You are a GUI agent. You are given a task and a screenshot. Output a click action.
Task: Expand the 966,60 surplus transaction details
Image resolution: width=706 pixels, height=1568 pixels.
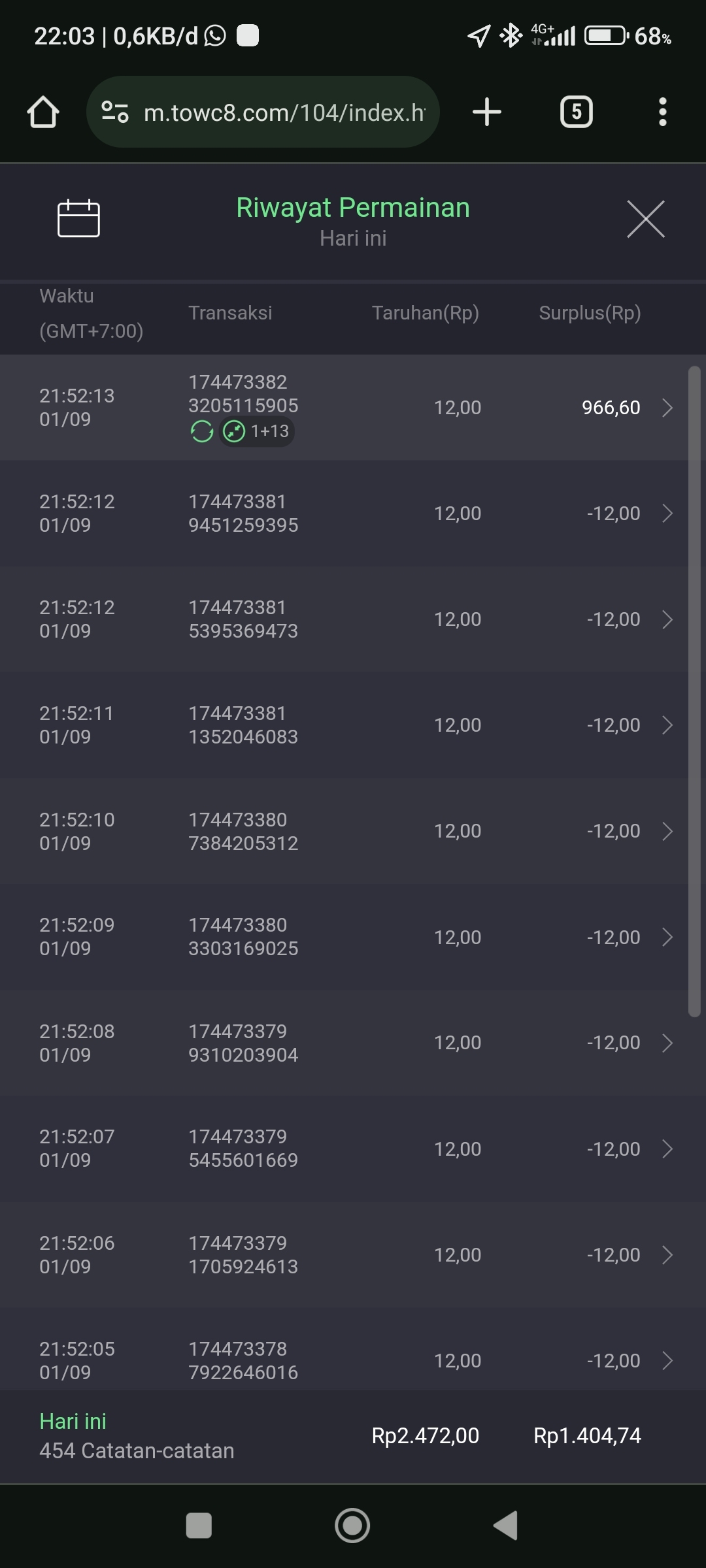(x=667, y=408)
